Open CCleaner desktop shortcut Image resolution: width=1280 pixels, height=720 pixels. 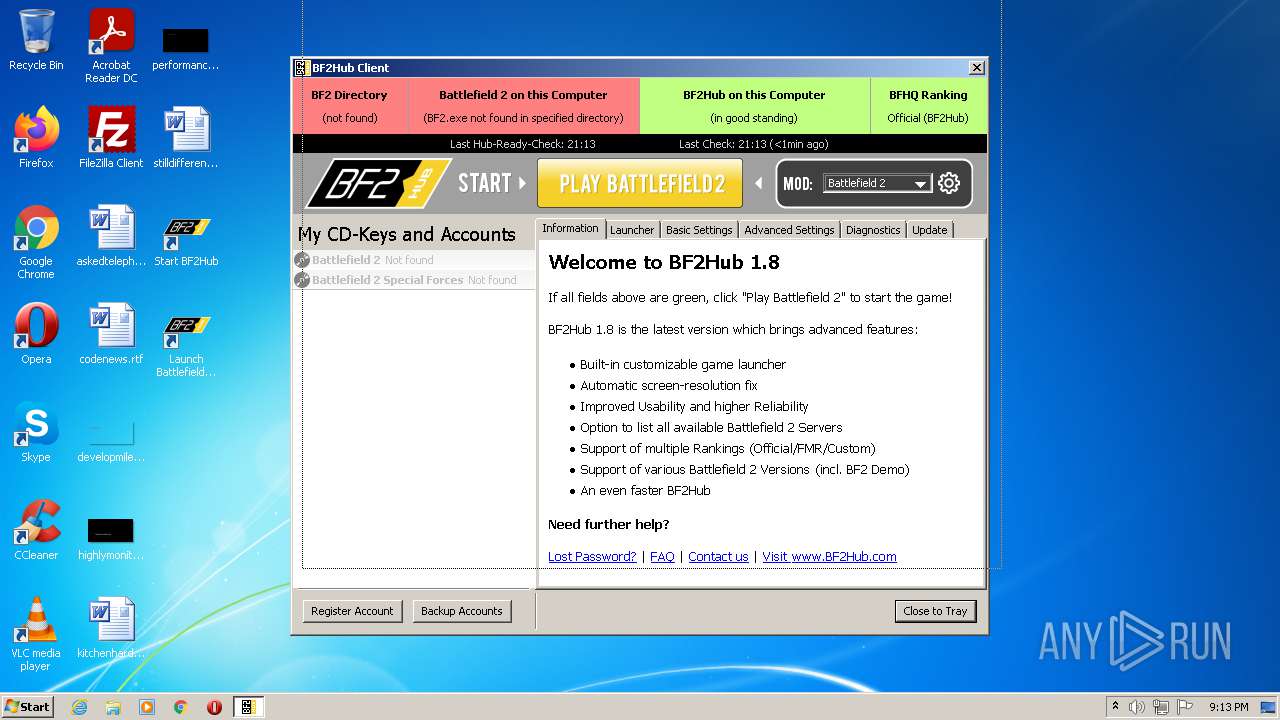[x=36, y=530]
